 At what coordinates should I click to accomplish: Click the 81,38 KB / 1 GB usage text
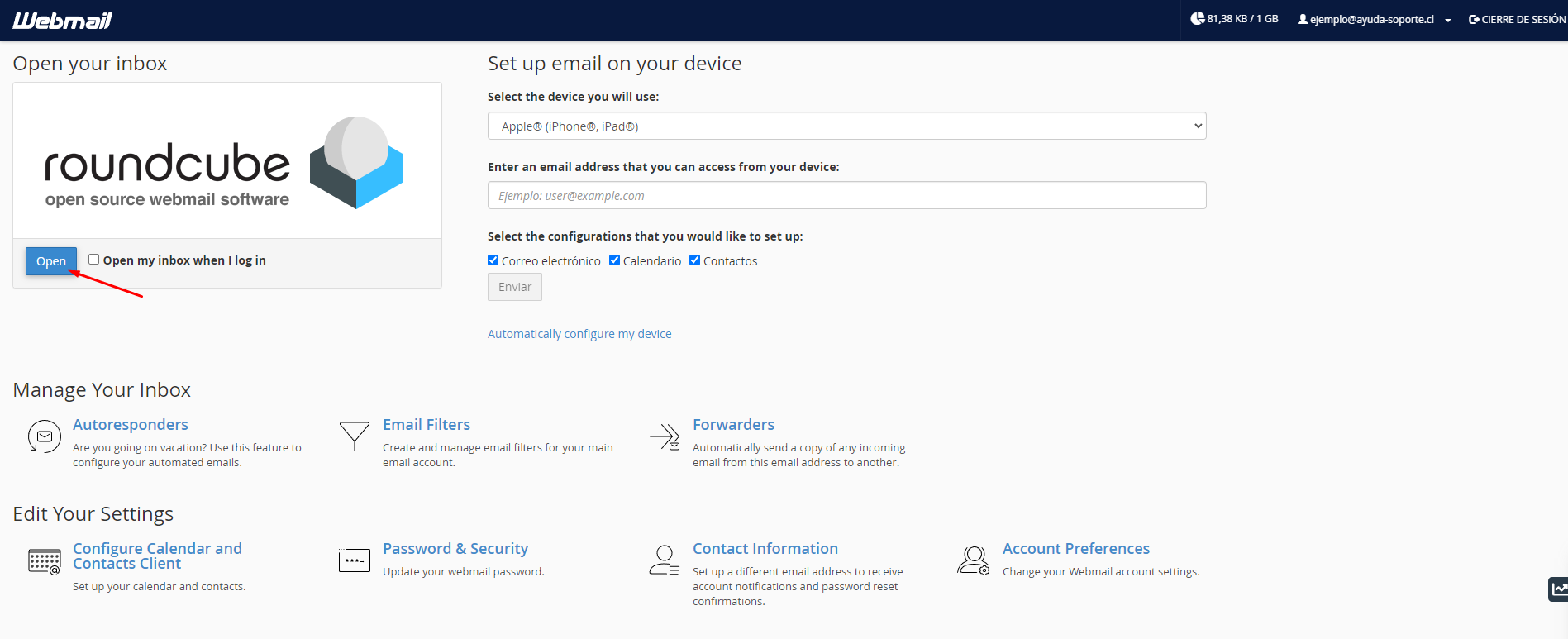coord(1242,19)
